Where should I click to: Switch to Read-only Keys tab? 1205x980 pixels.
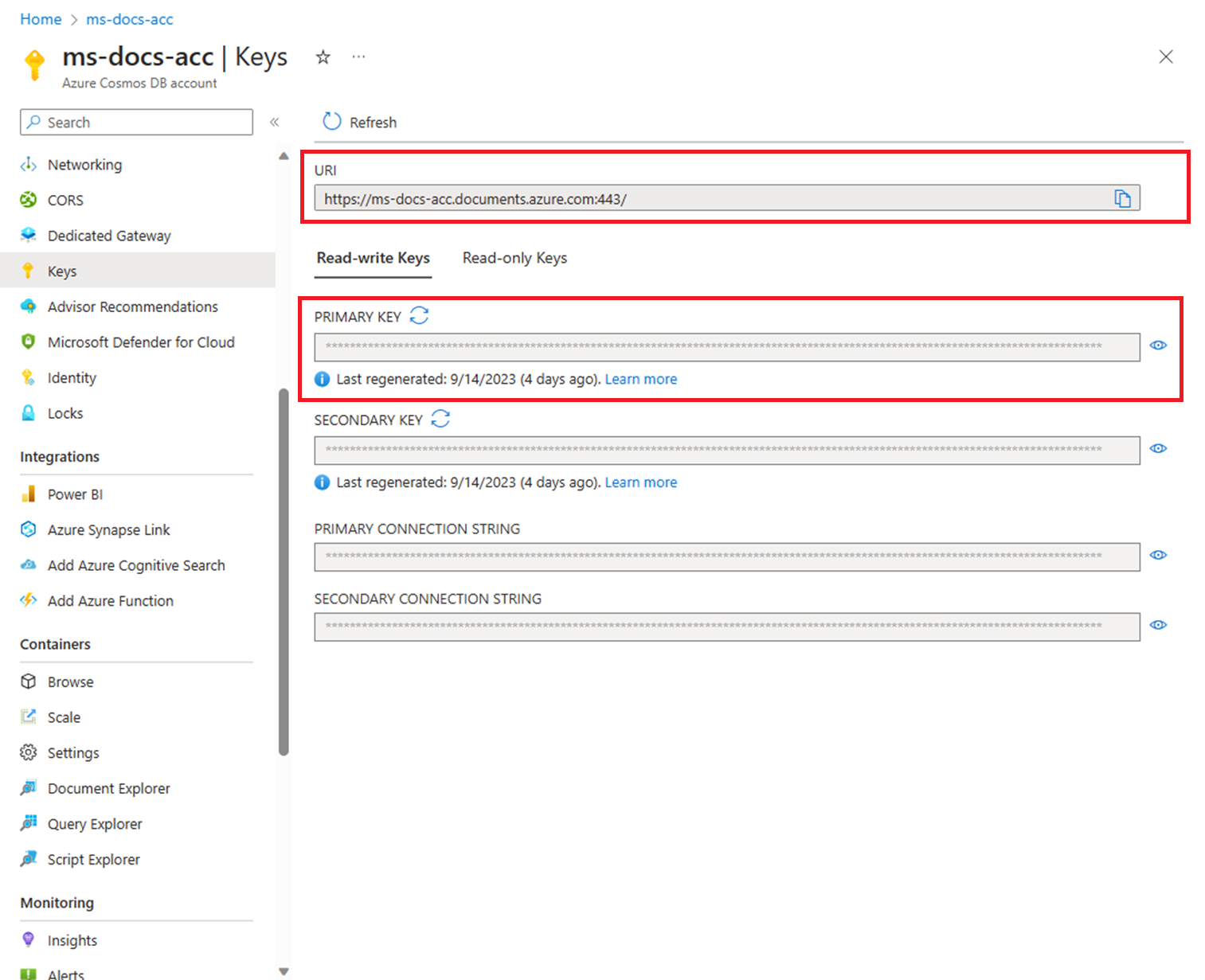pyautogui.click(x=514, y=258)
